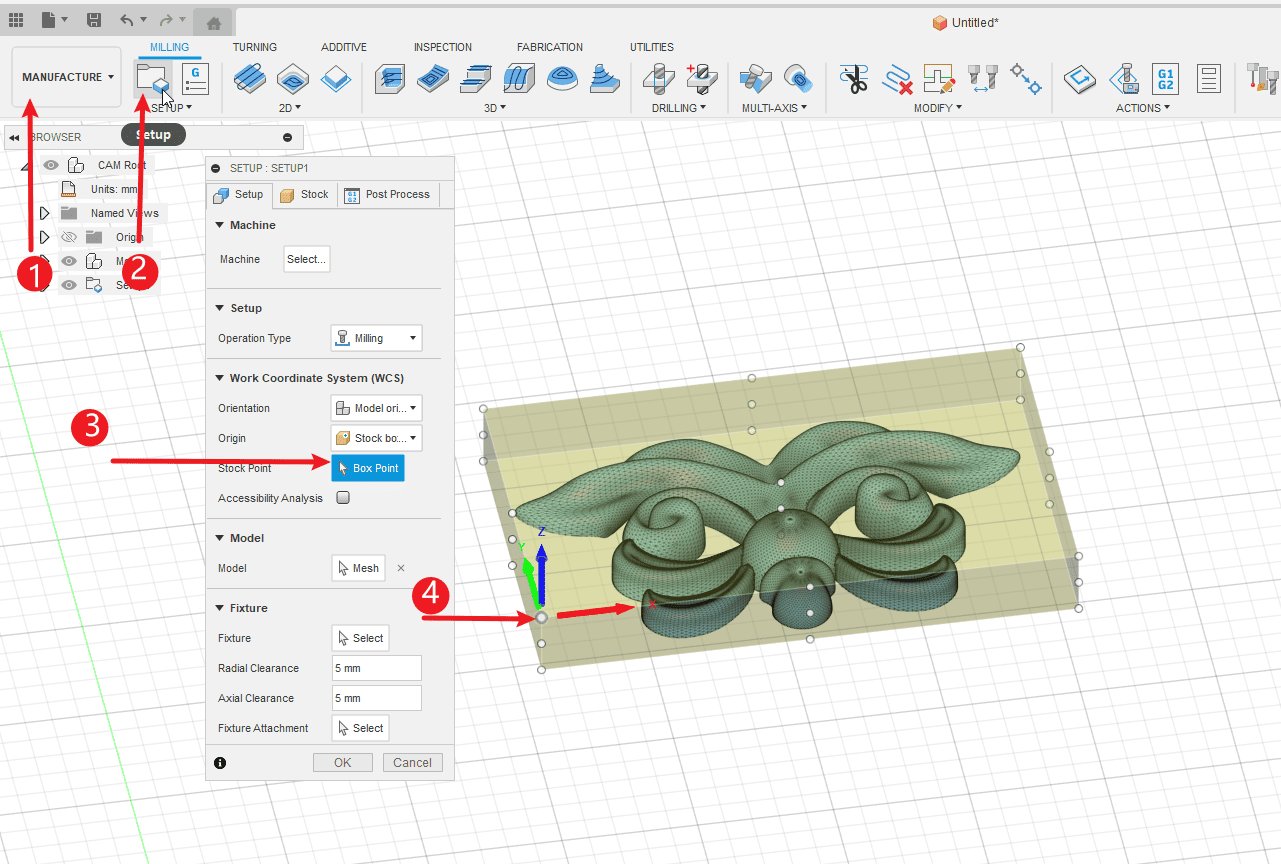1281x864 pixels.
Task: Show the hidden Origin folder via eye icon
Action: (x=69, y=237)
